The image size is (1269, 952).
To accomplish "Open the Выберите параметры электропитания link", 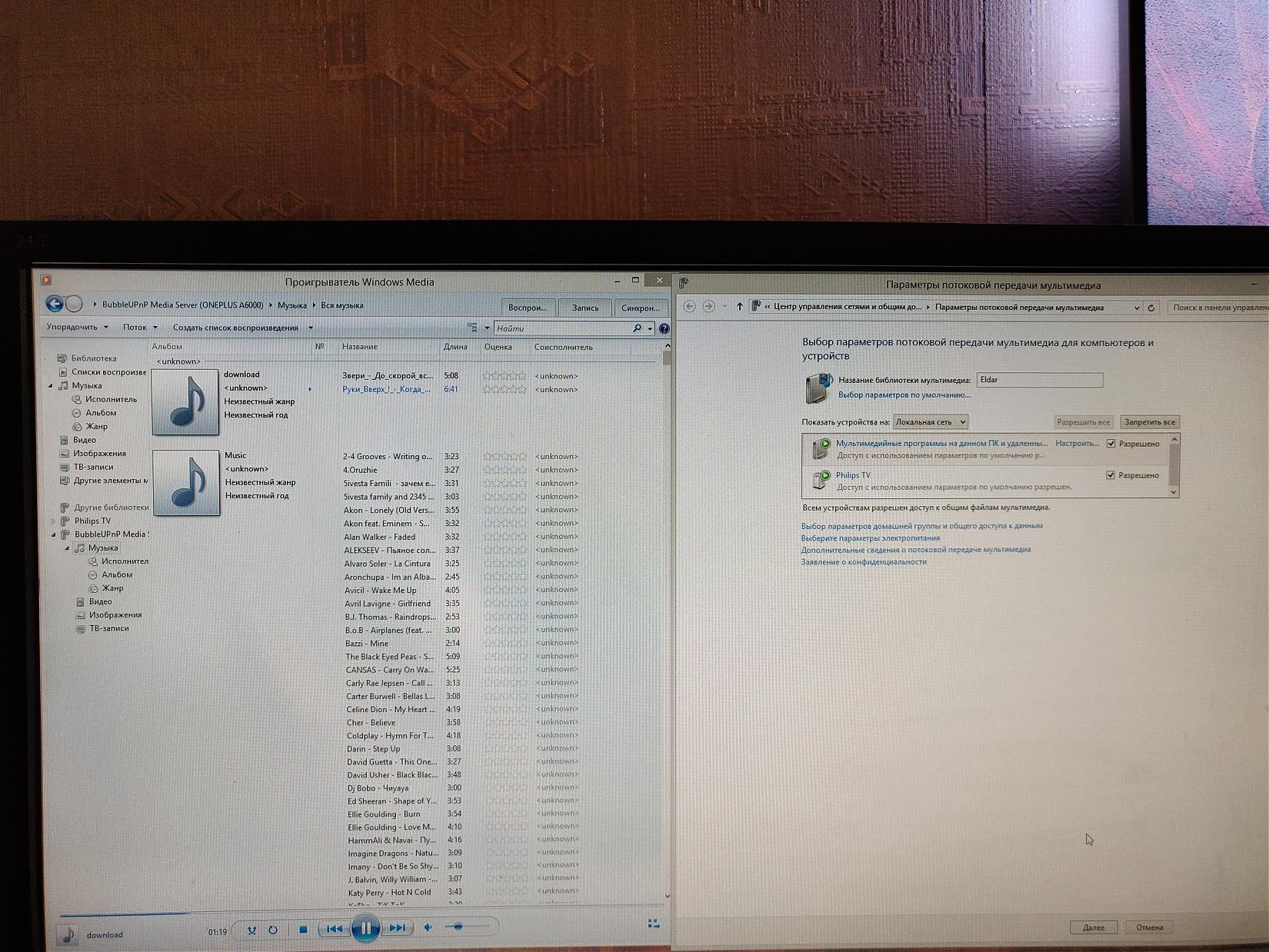I will [870, 538].
